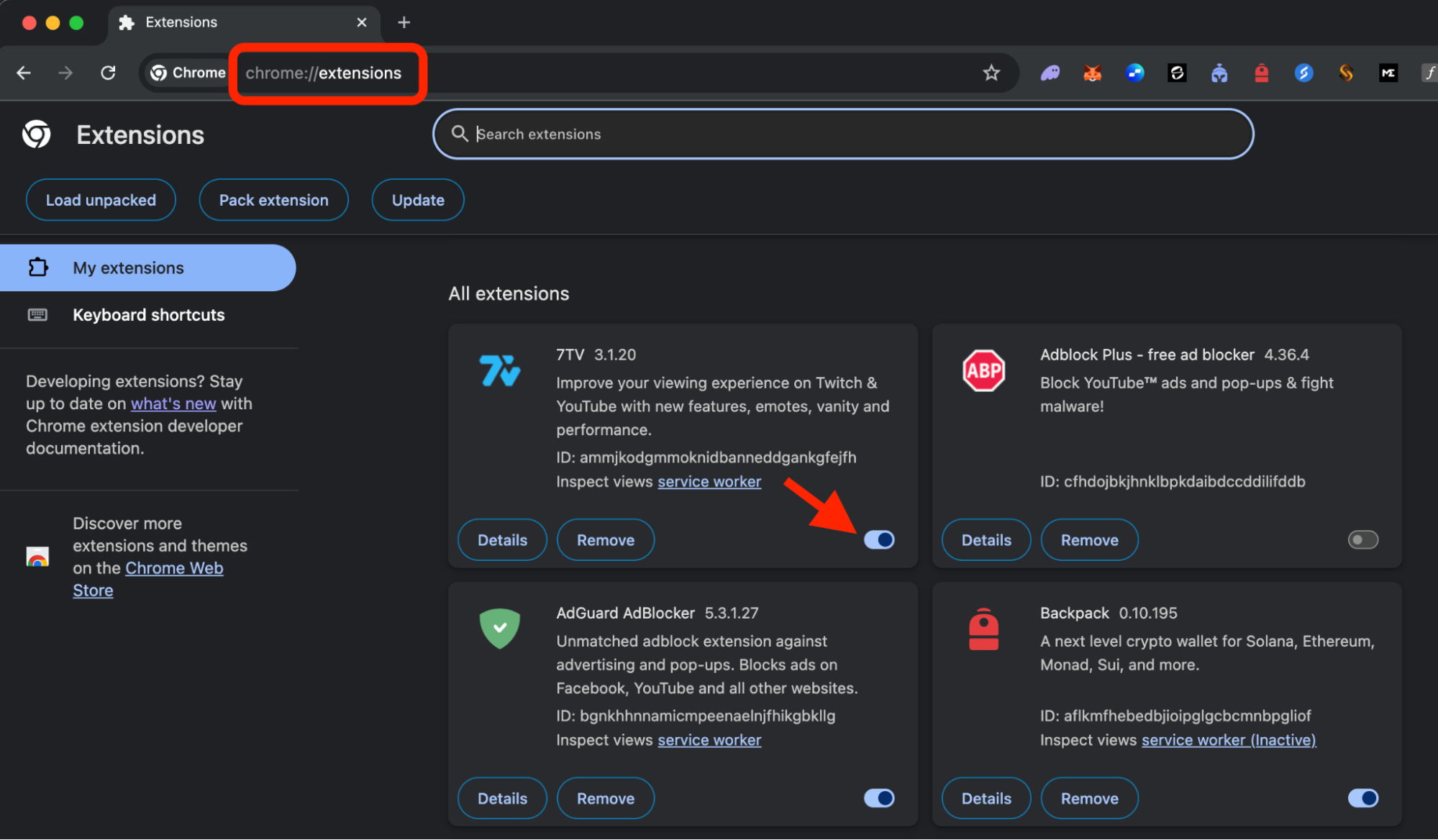Remove the Adblock Plus extension
Image resolution: width=1438 pixels, height=840 pixels.
[1090, 539]
